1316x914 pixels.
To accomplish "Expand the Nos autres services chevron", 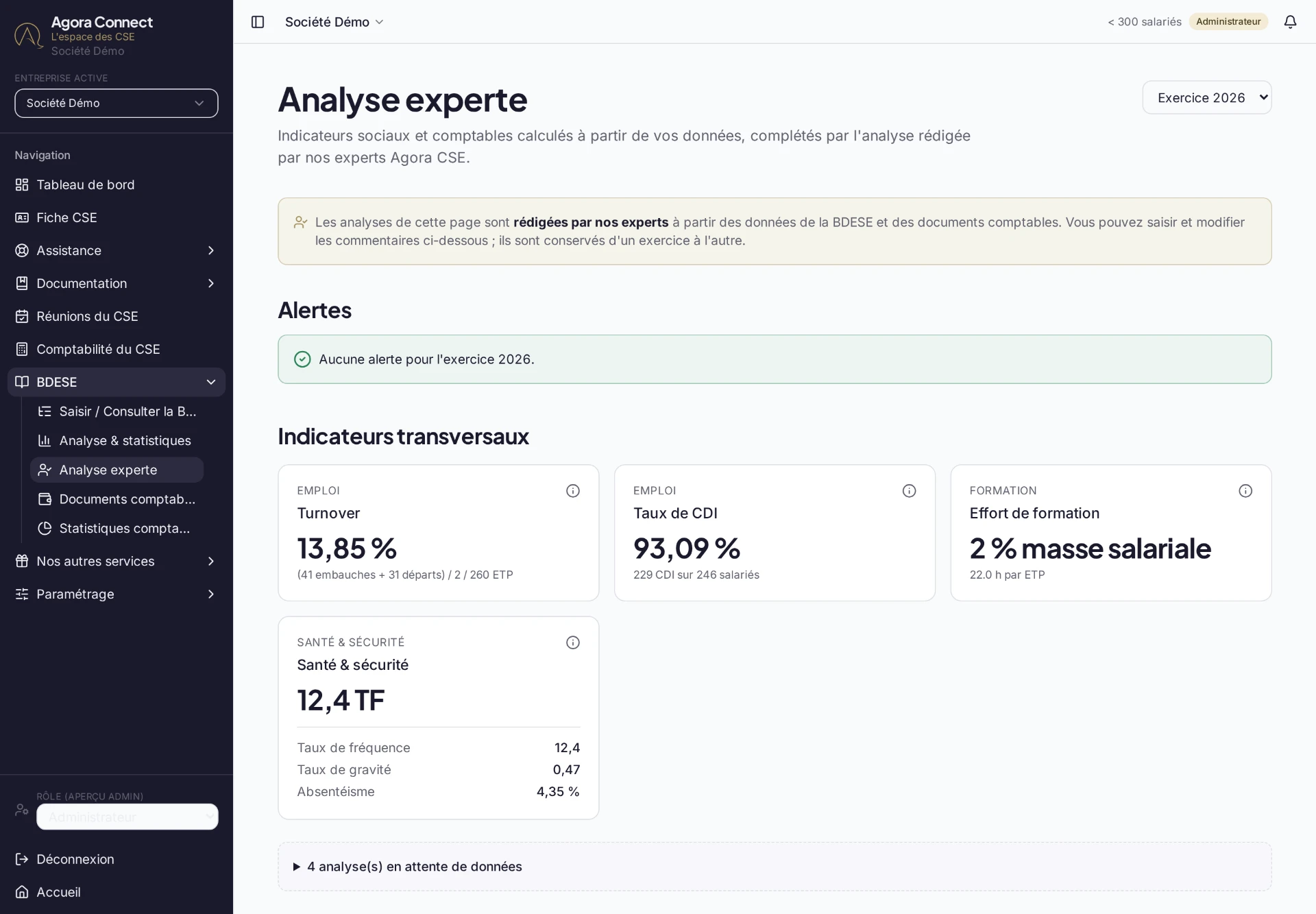I will tap(211, 561).
